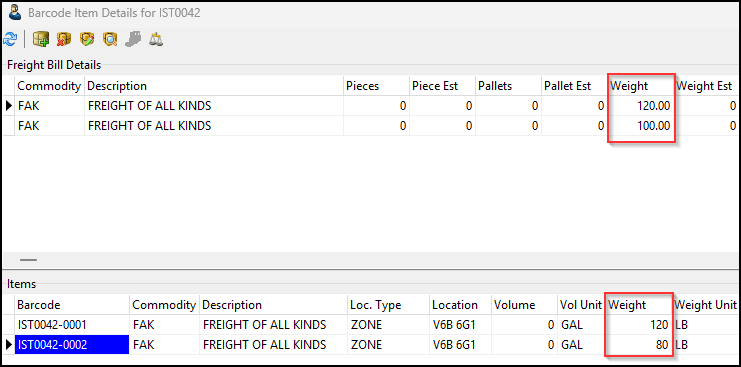Click the balance scales weight icon
Screen dimensions: 741x367
coord(156,39)
